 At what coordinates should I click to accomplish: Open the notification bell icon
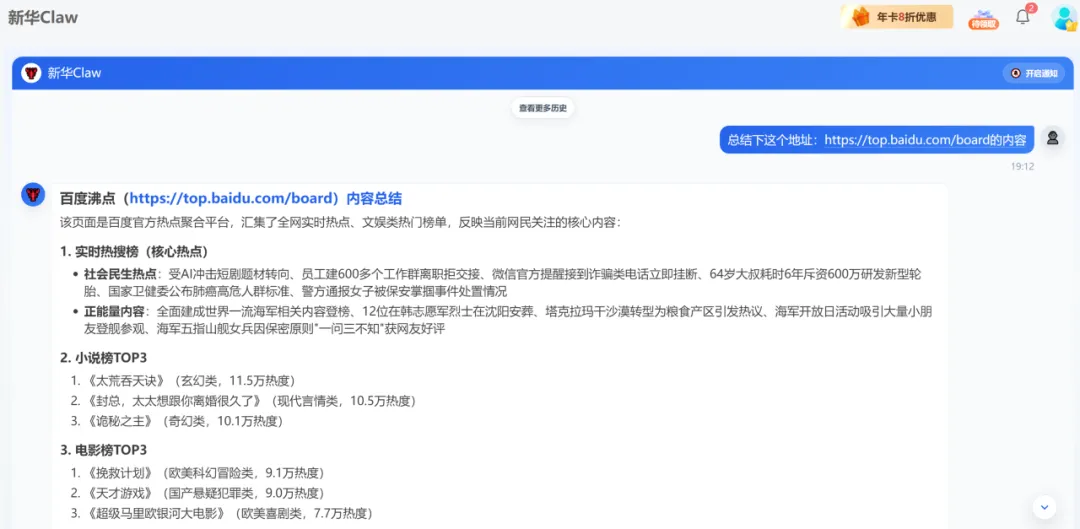[1023, 17]
